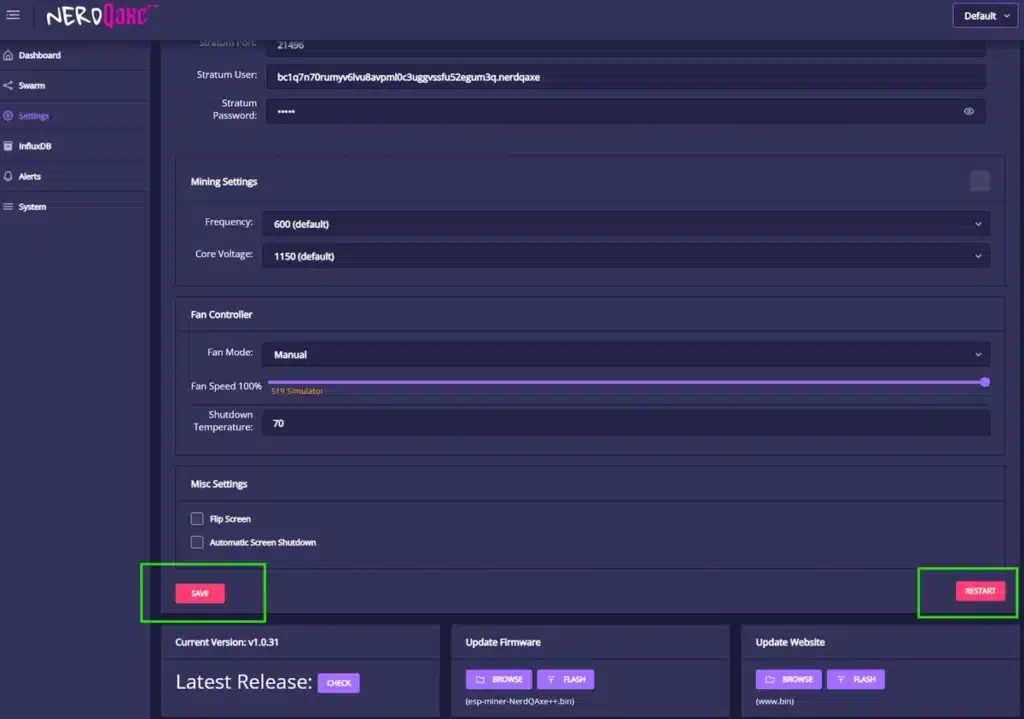The width and height of the screenshot is (1024, 719).
Task: Enable the Flip Screen checkbox
Action: click(x=197, y=519)
